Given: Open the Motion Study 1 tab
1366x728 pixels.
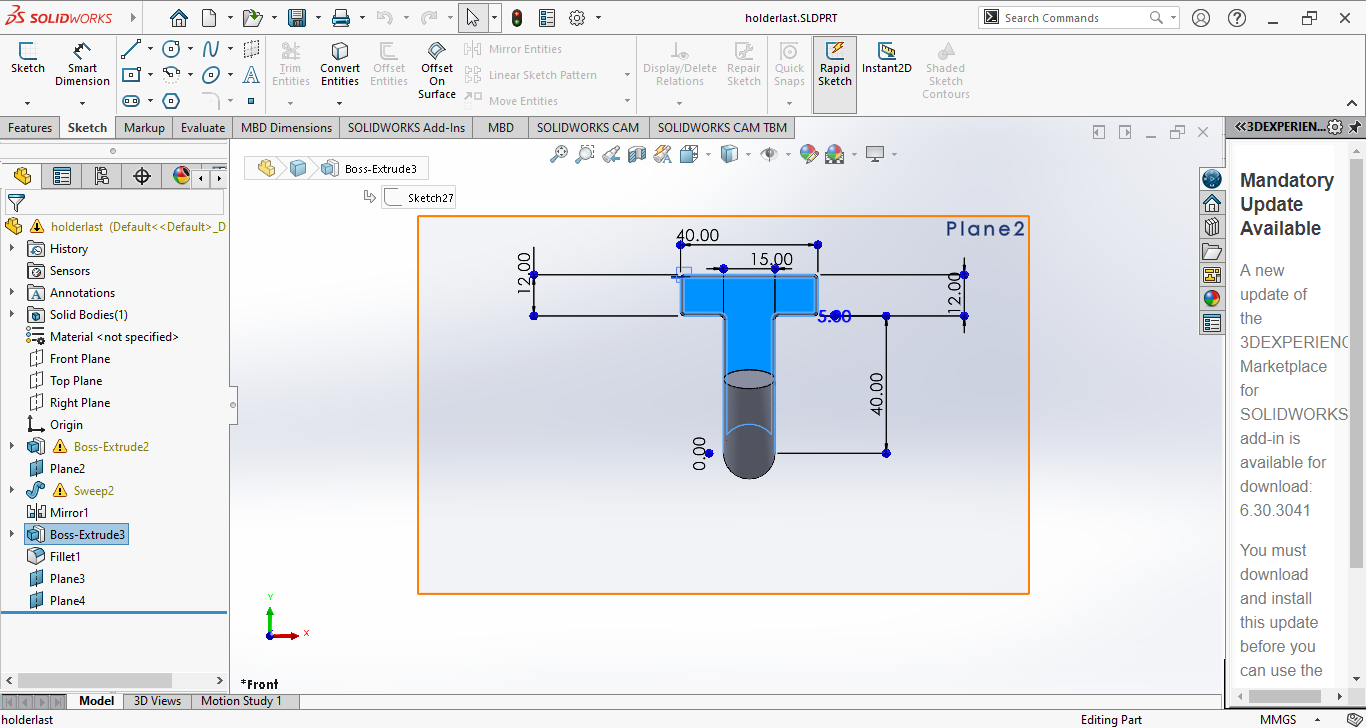Looking at the screenshot, I should pos(241,701).
